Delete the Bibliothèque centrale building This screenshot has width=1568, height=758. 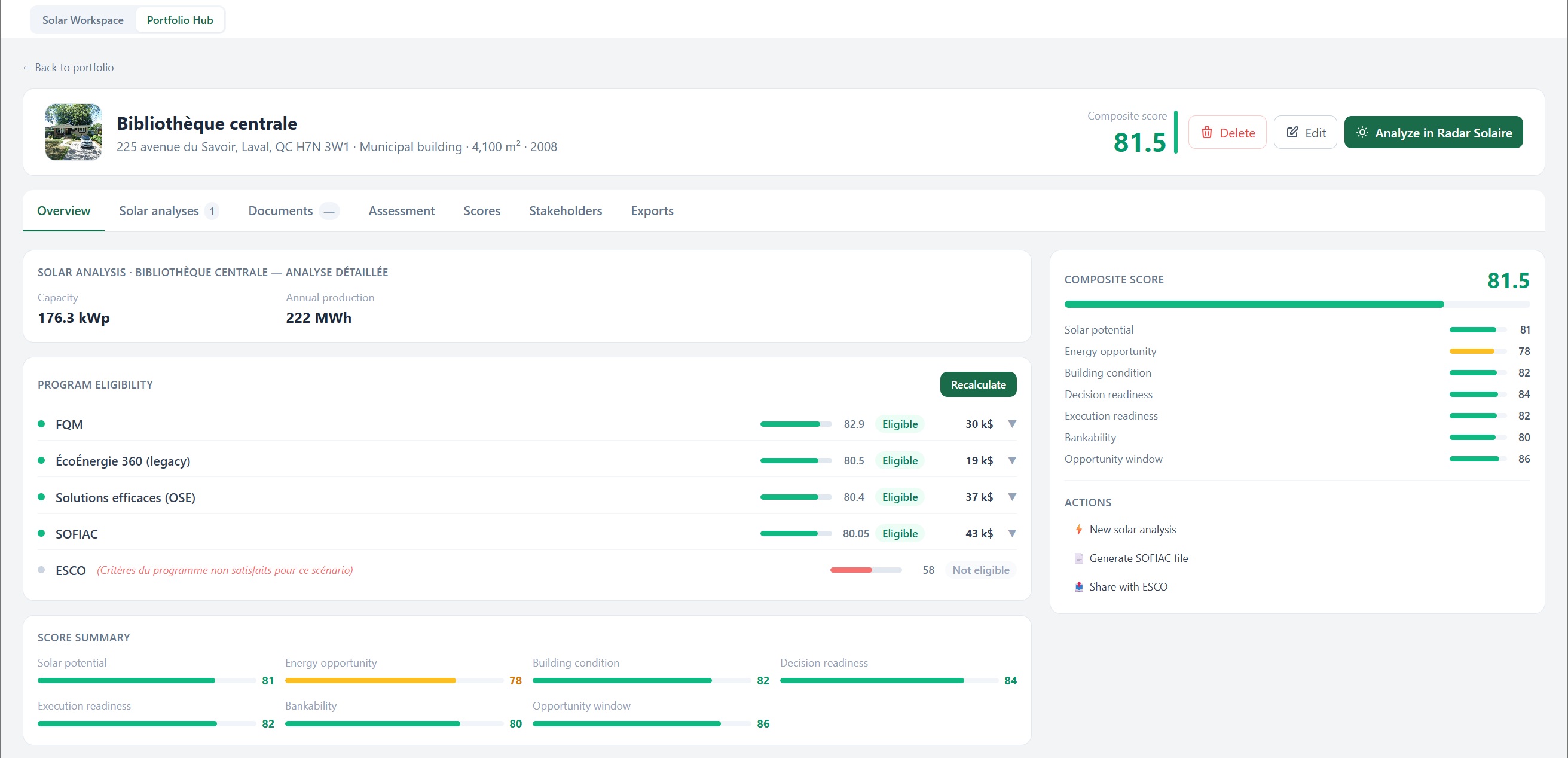(x=1227, y=132)
